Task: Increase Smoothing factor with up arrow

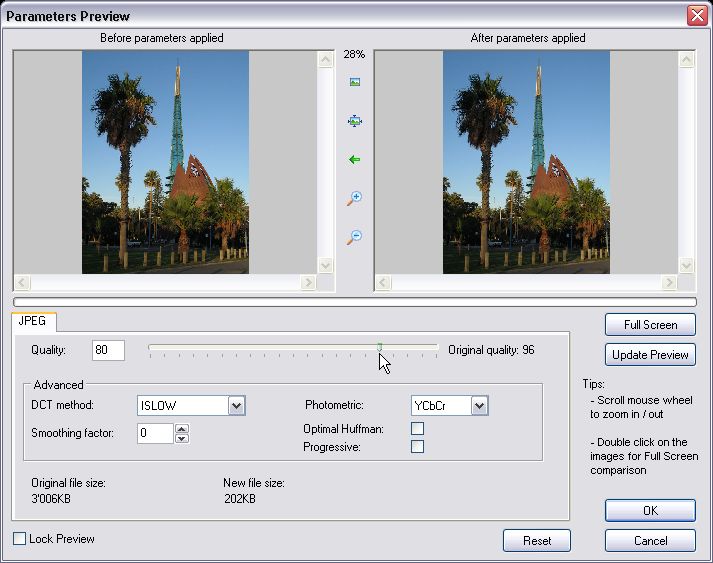Action: (x=182, y=428)
